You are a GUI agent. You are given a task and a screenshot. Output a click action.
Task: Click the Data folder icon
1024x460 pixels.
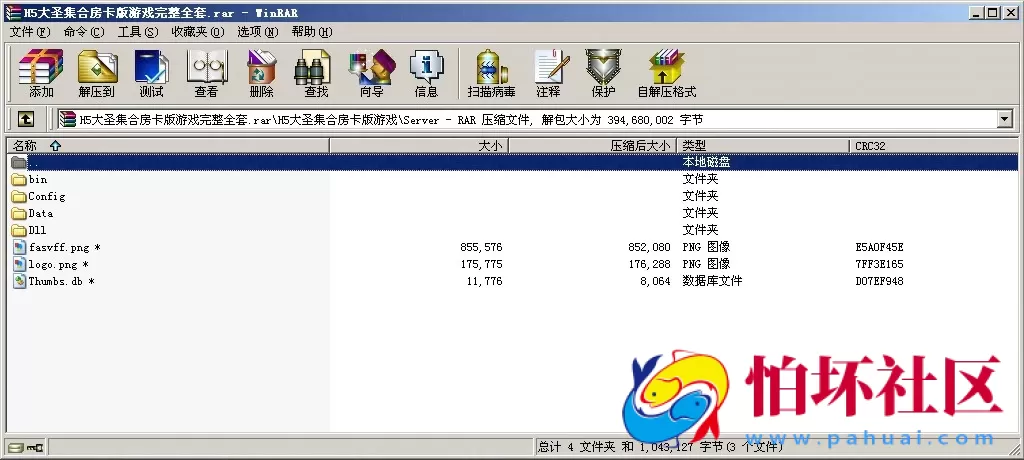tap(19, 213)
